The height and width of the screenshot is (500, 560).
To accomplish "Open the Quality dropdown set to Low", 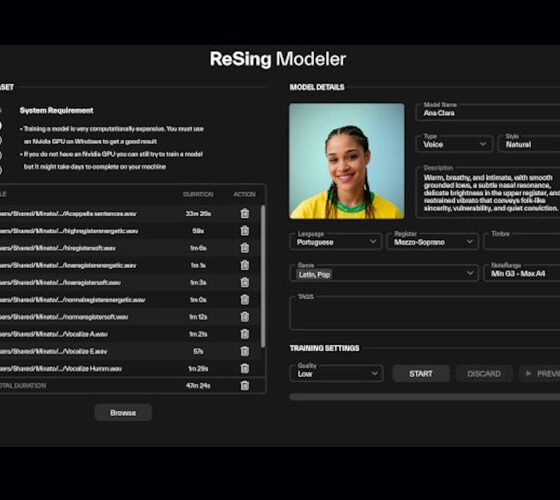I will (x=336, y=374).
